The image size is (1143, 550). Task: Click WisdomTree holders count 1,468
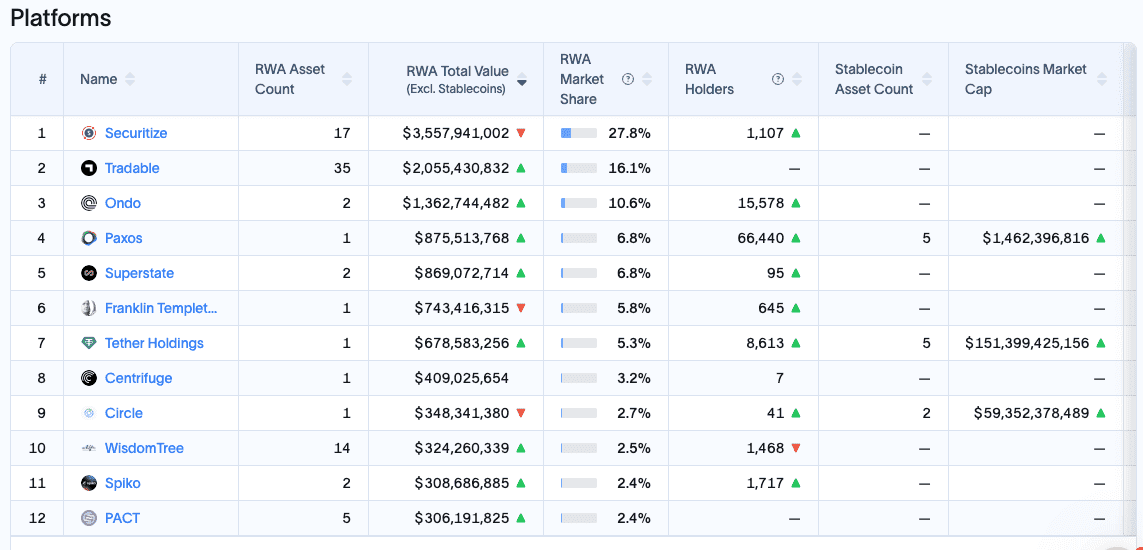click(x=765, y=448)
